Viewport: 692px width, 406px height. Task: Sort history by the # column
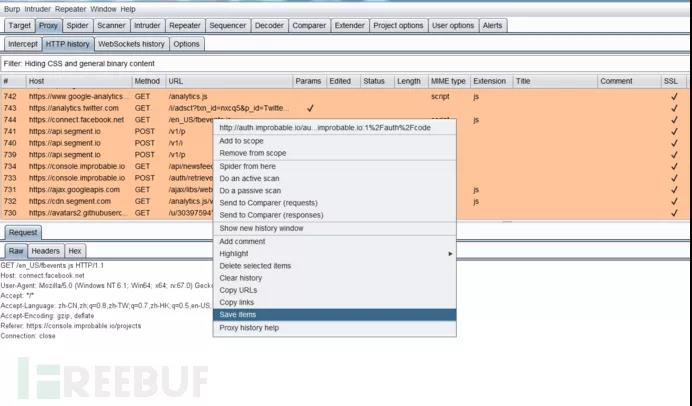pyautogui.click(x=13, y=81)
